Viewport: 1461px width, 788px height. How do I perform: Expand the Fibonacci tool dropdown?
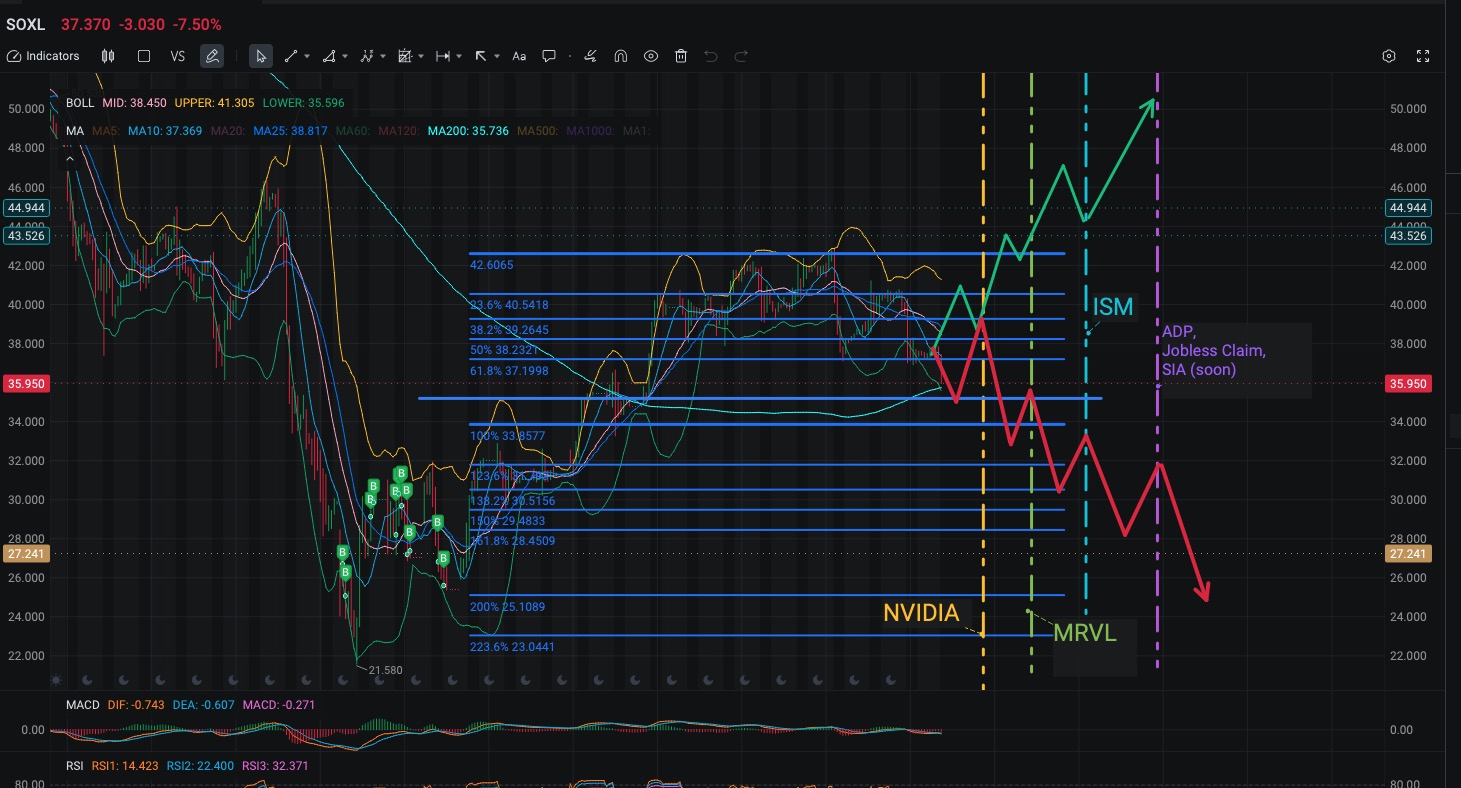421,57
